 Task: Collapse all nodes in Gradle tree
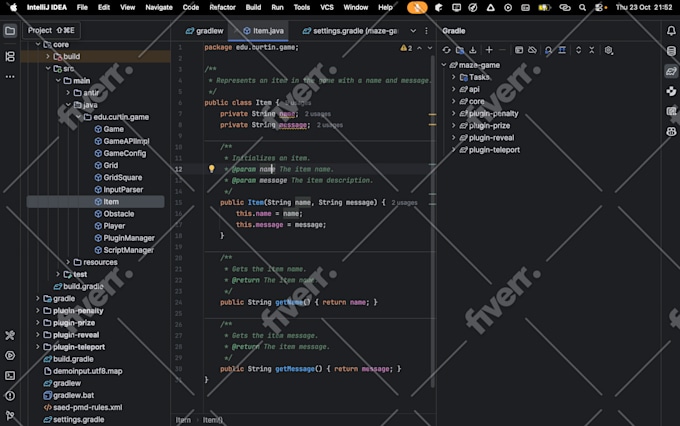point(592,50)
